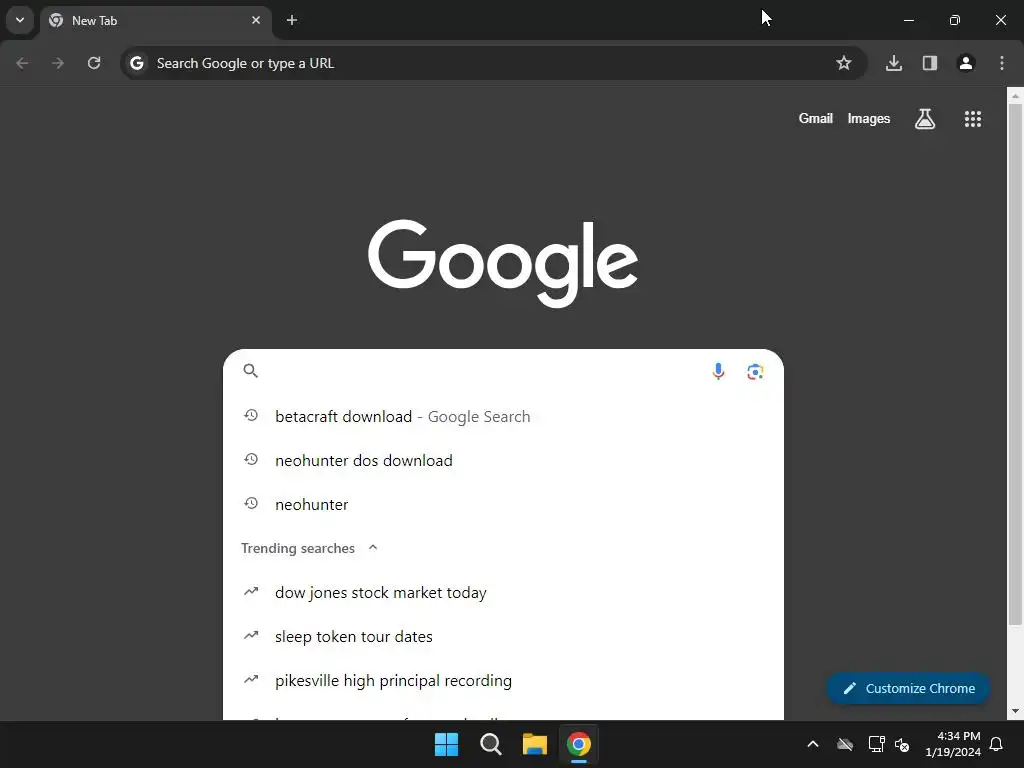
Task: Click scrollbar down arrow
Action: click(1015, 711)
